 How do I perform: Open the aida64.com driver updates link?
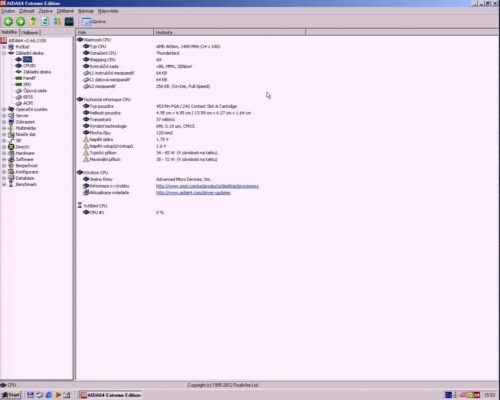[x=193, y=193]
